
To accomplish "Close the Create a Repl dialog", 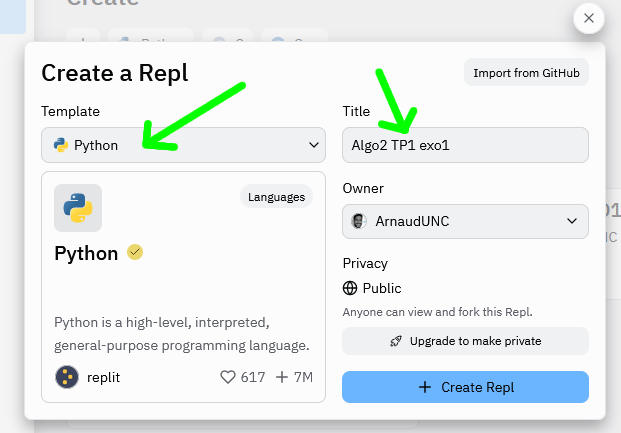I will [588, 18].
